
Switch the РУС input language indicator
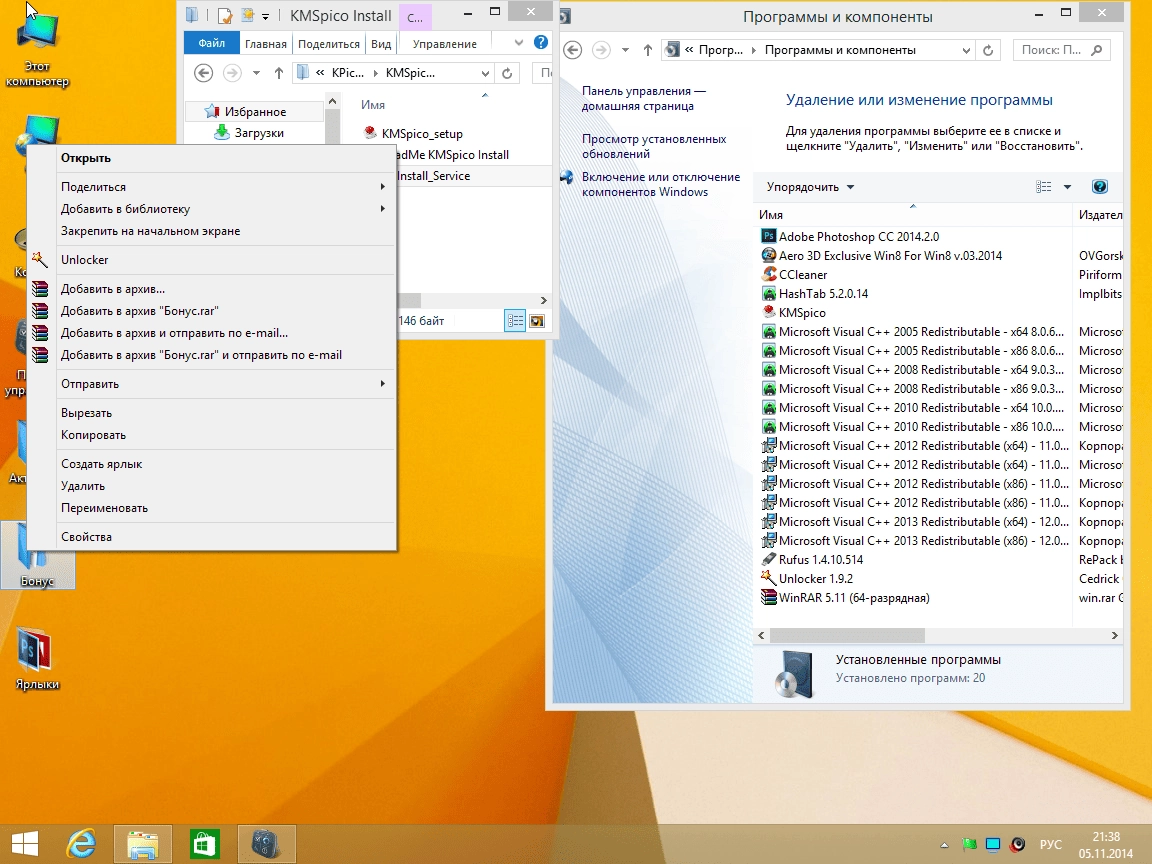pyautogui.click(x=1051, y=845)
